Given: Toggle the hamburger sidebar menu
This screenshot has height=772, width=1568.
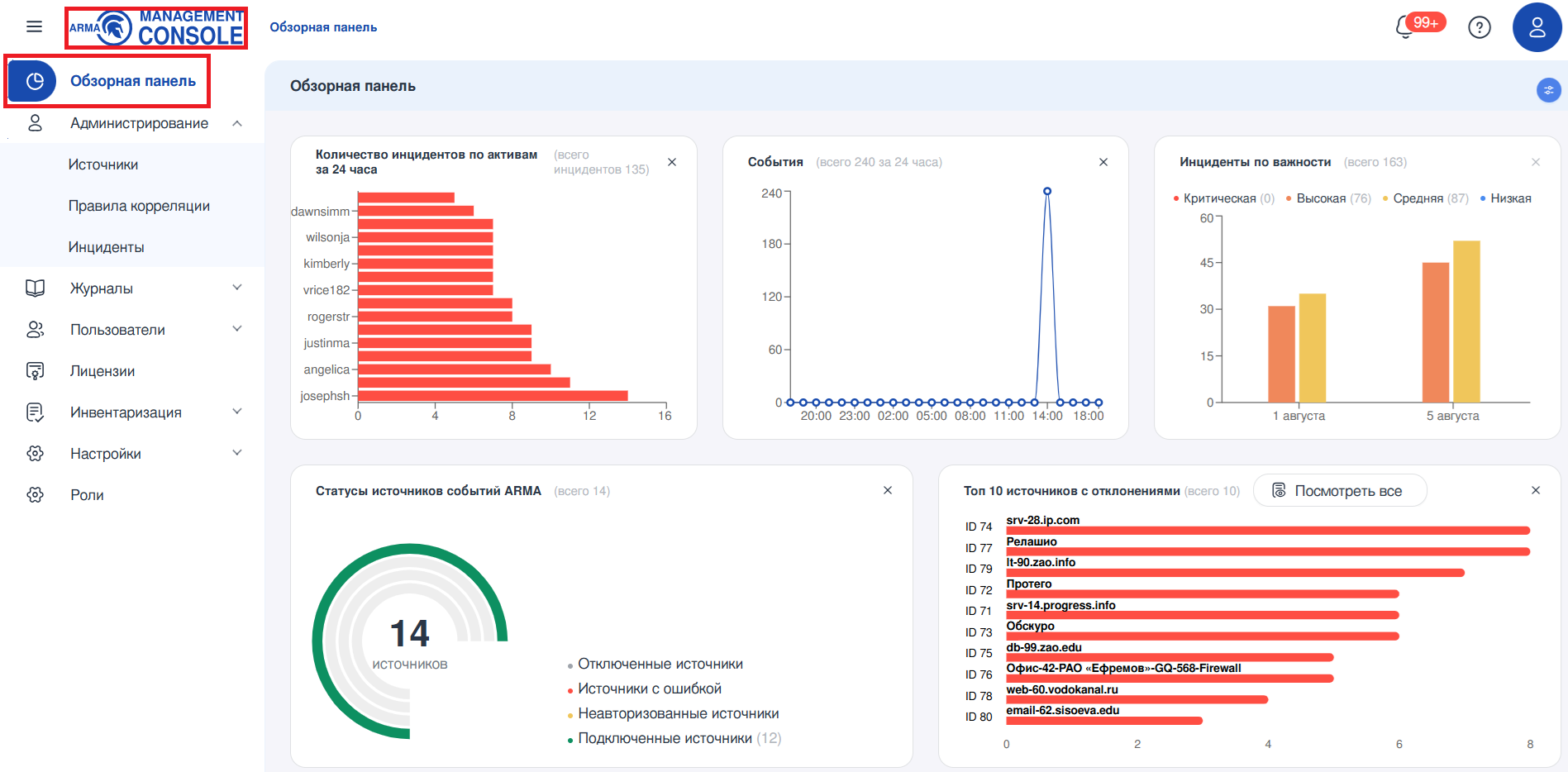Looking at the screenshot, I should click(34, 27).
